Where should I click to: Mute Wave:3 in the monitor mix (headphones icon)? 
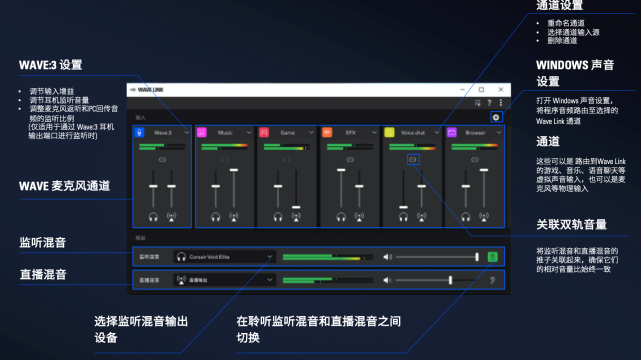pyautogui.click(x=153, y=217)
